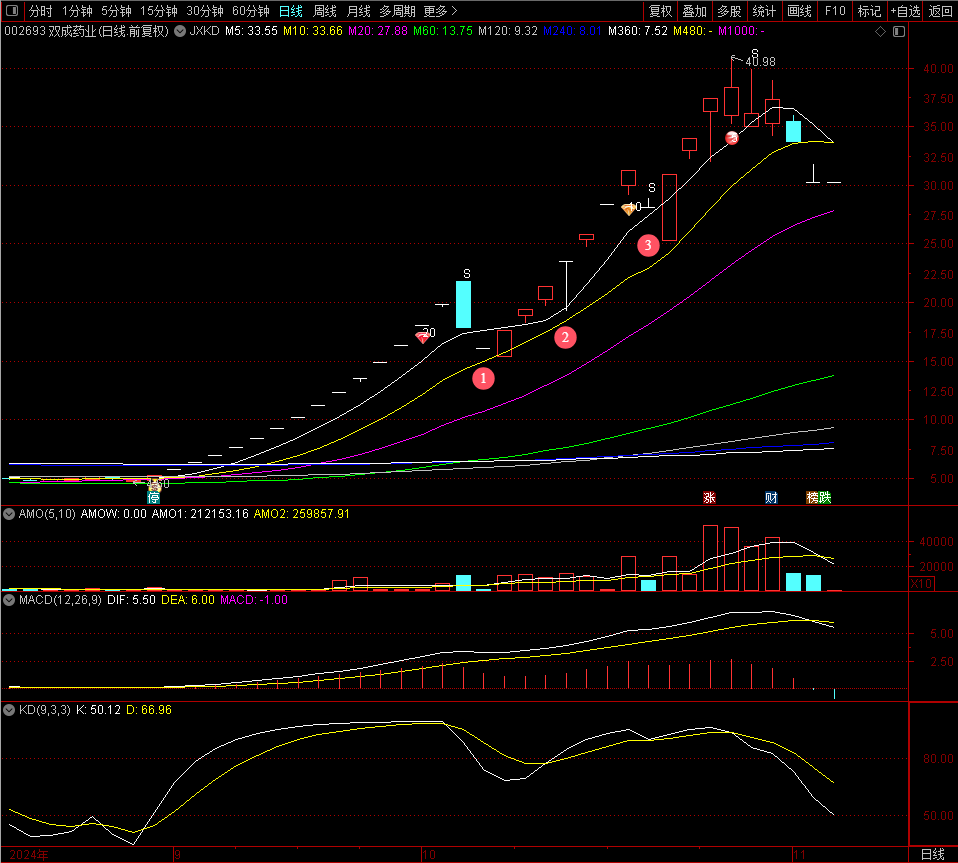The height and width of the screenshot is (863, 958).
Task: Click the 返回 back button
Action: [x=941, y=11]
